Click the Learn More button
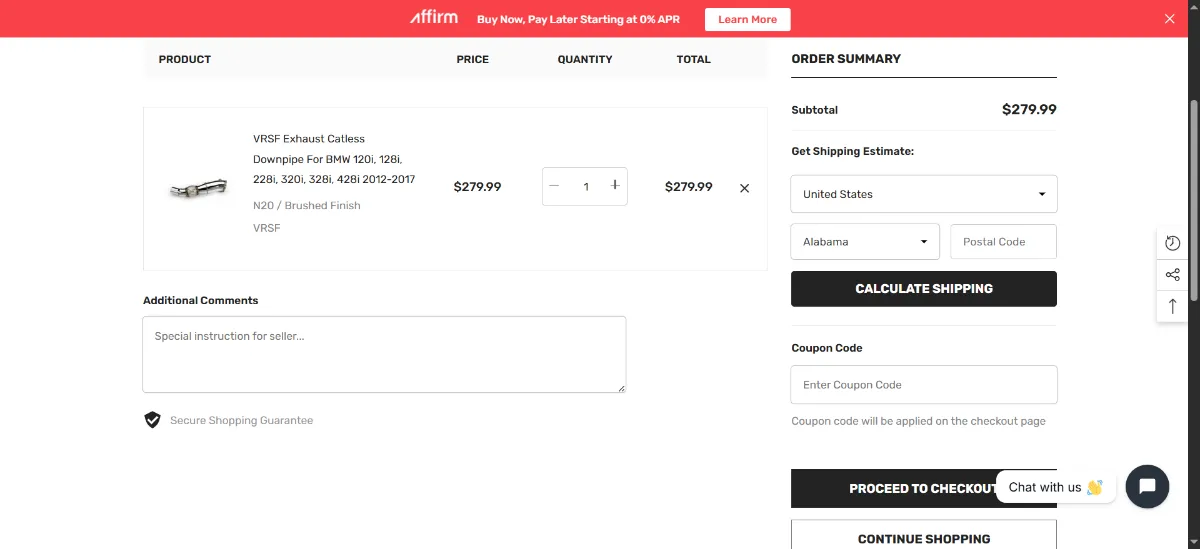This screenshot has height=549, width=1200. (747, 19)
